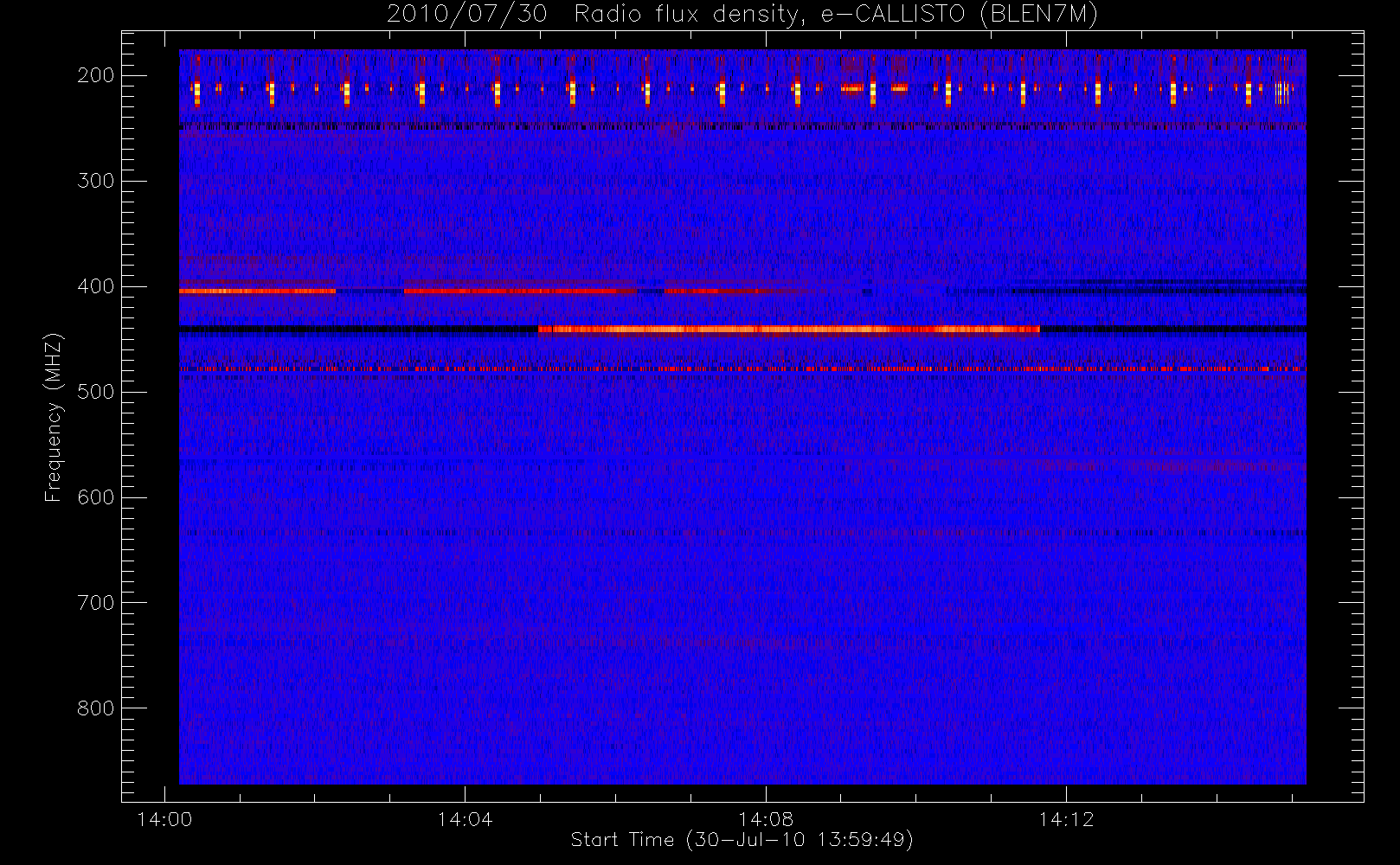The width and height of the screenshot is (1400, 865).
Task: Click the 'Start Time (30-Jul-10 13:59:49)' label
Action: pyautogui.click(x=742, y=840)
